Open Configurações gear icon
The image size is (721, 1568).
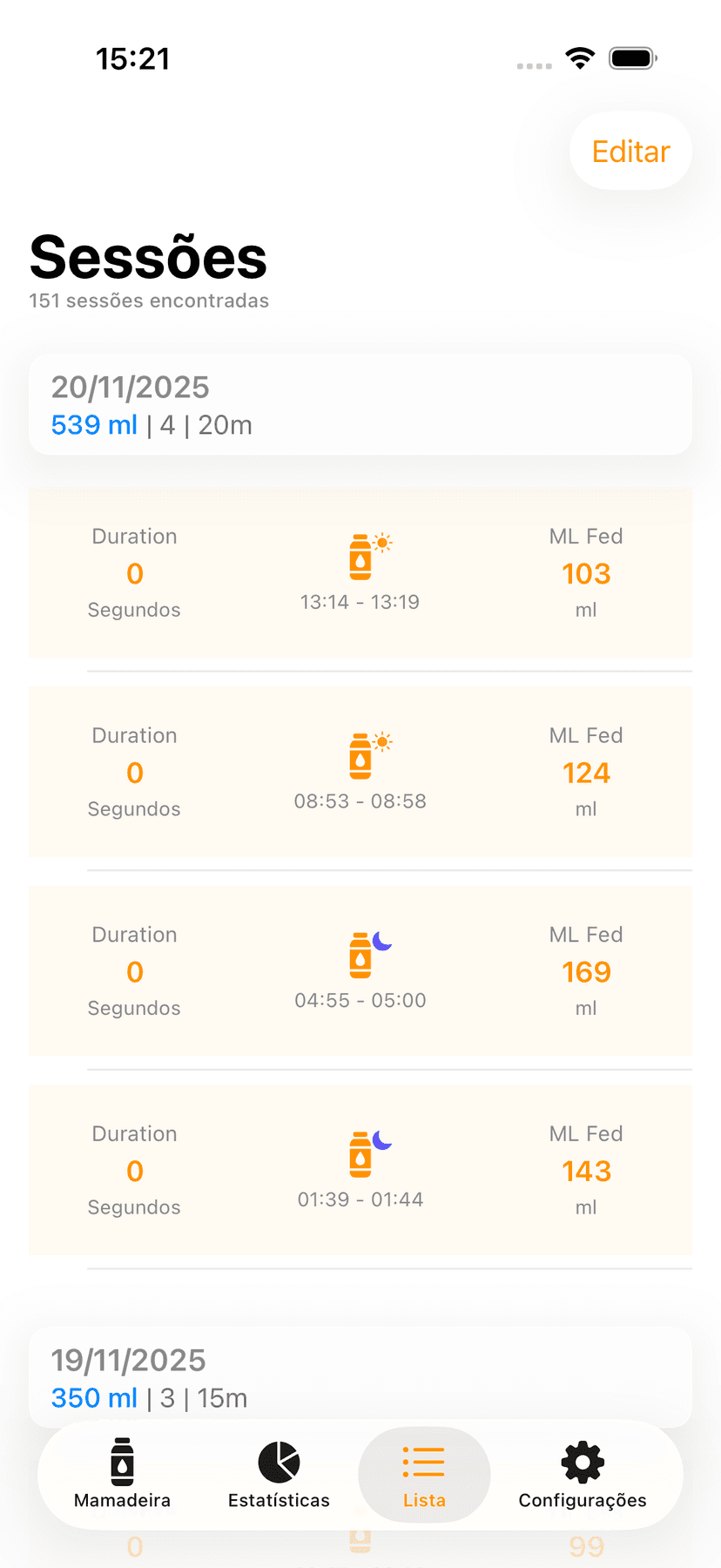[x=583, y=1462]
